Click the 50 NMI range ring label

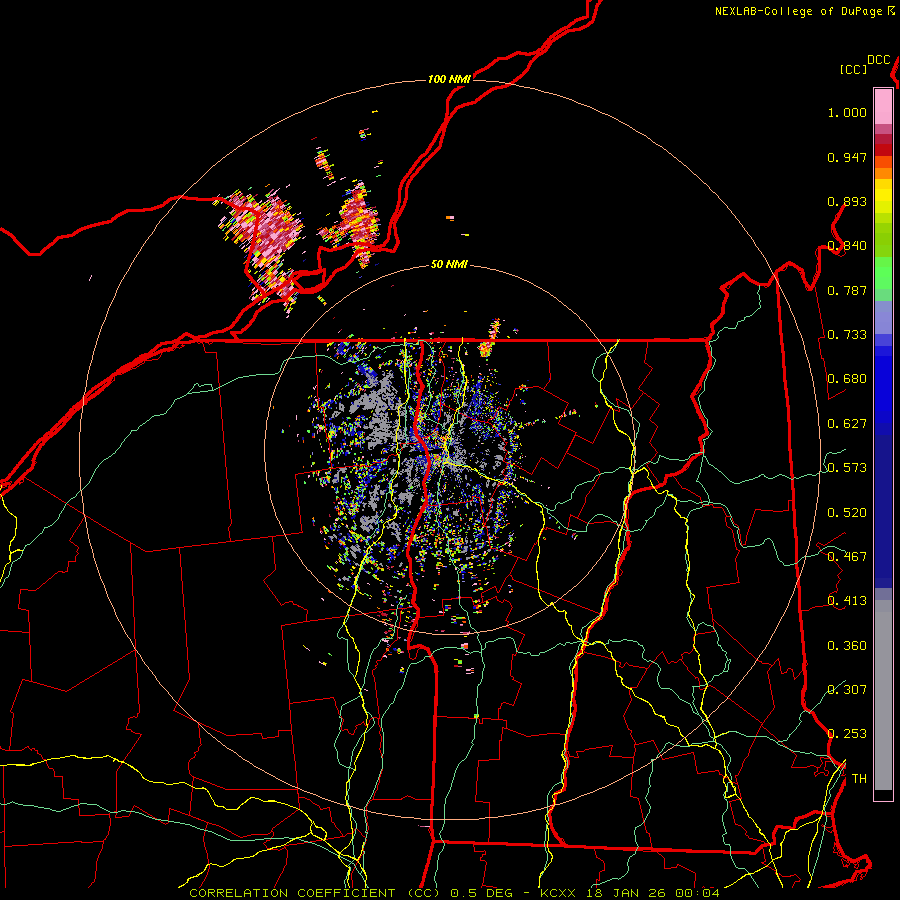pos(449,265)
